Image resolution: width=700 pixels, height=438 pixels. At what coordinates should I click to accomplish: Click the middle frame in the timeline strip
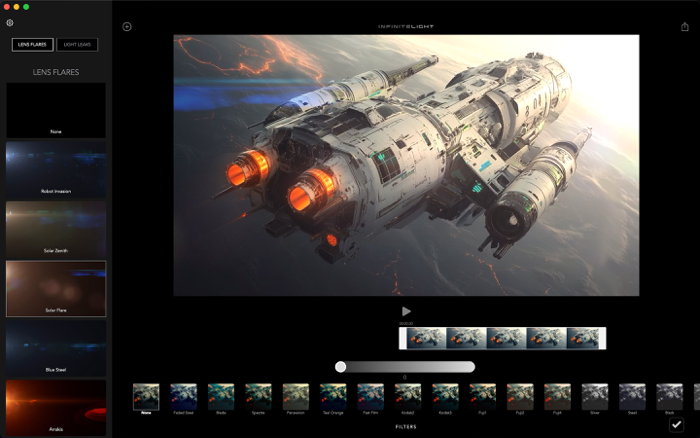(506, 338)
